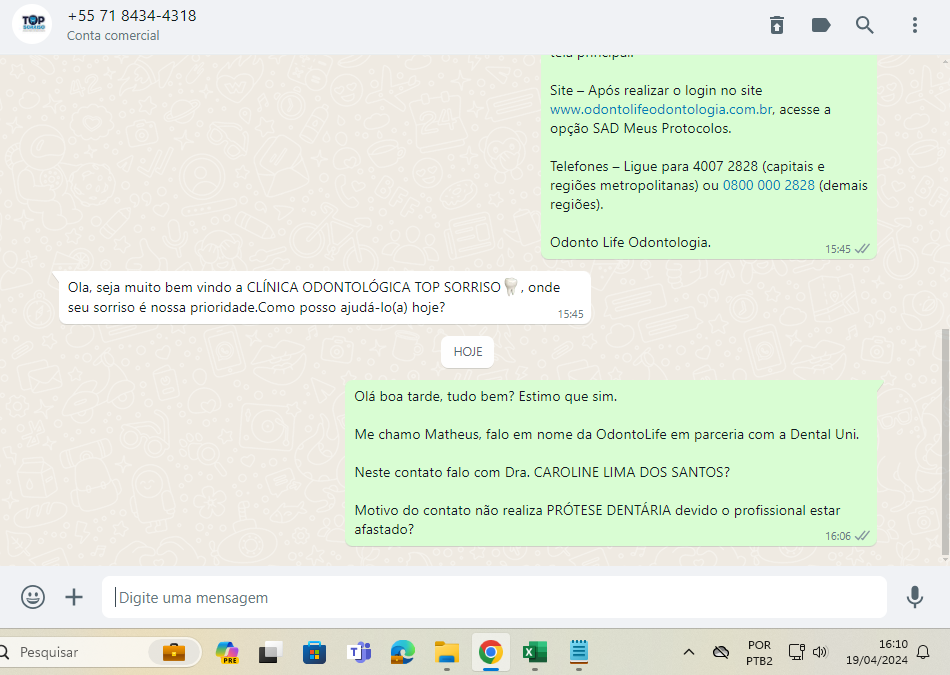The width and height of the screenshot is (950, 675).
Task: Click the Windows taskbar Pesquisar search box
Action: pyautogui.click(x=100, y=652)
